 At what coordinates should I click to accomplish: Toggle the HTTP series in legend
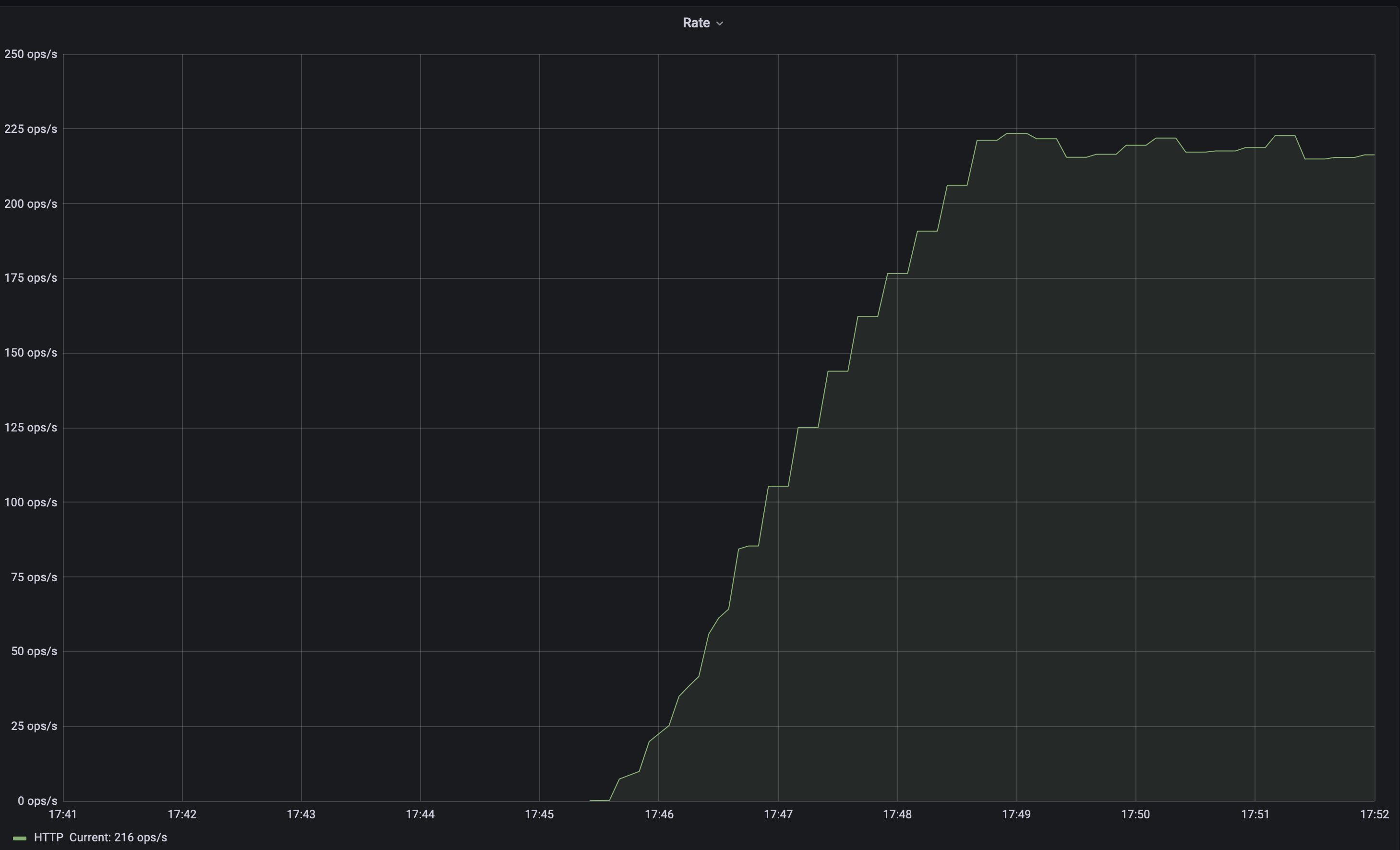click(x=48, y=838)
